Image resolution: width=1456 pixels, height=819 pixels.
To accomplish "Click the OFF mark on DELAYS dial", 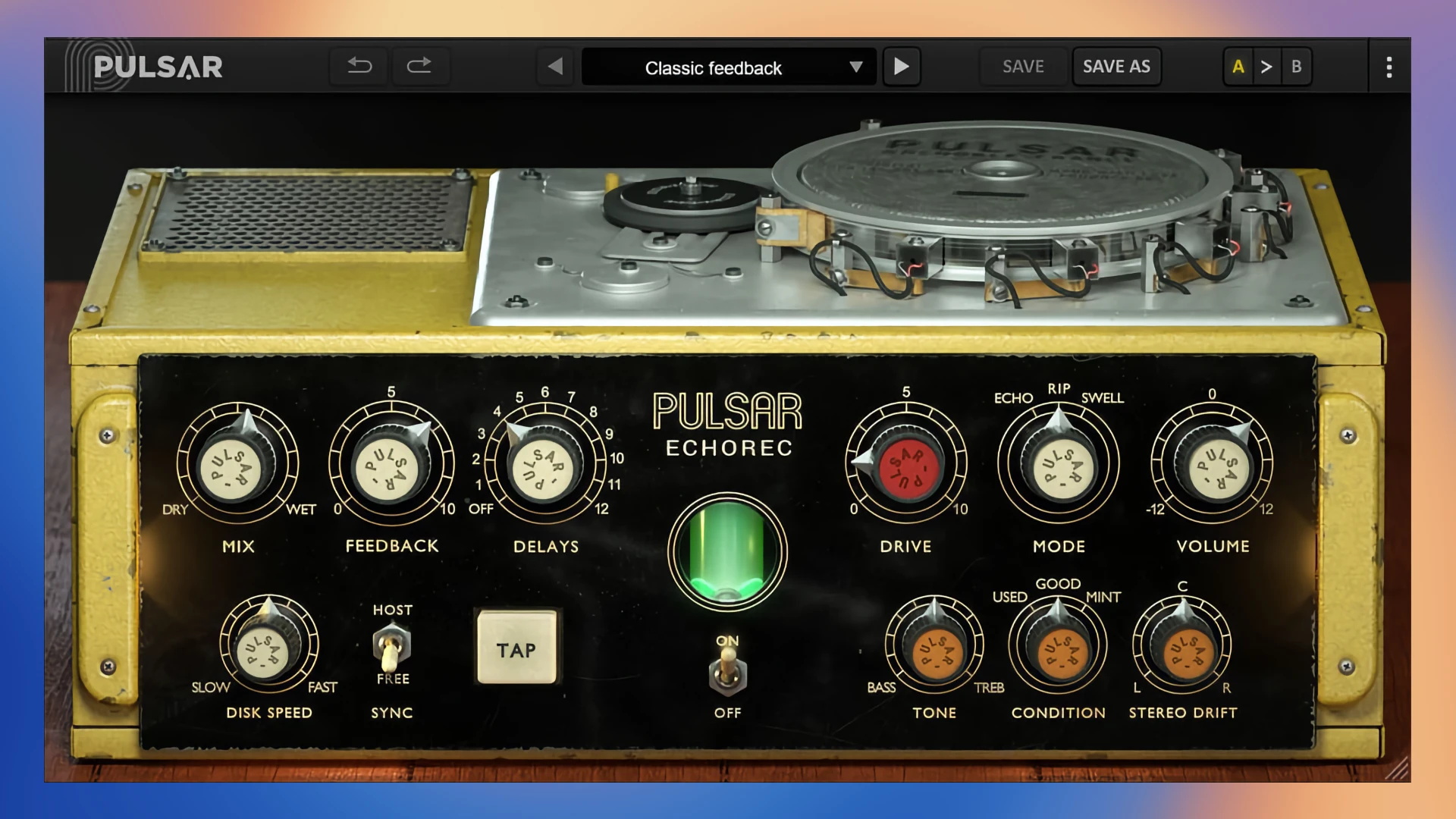I will (x=481, y=509).
